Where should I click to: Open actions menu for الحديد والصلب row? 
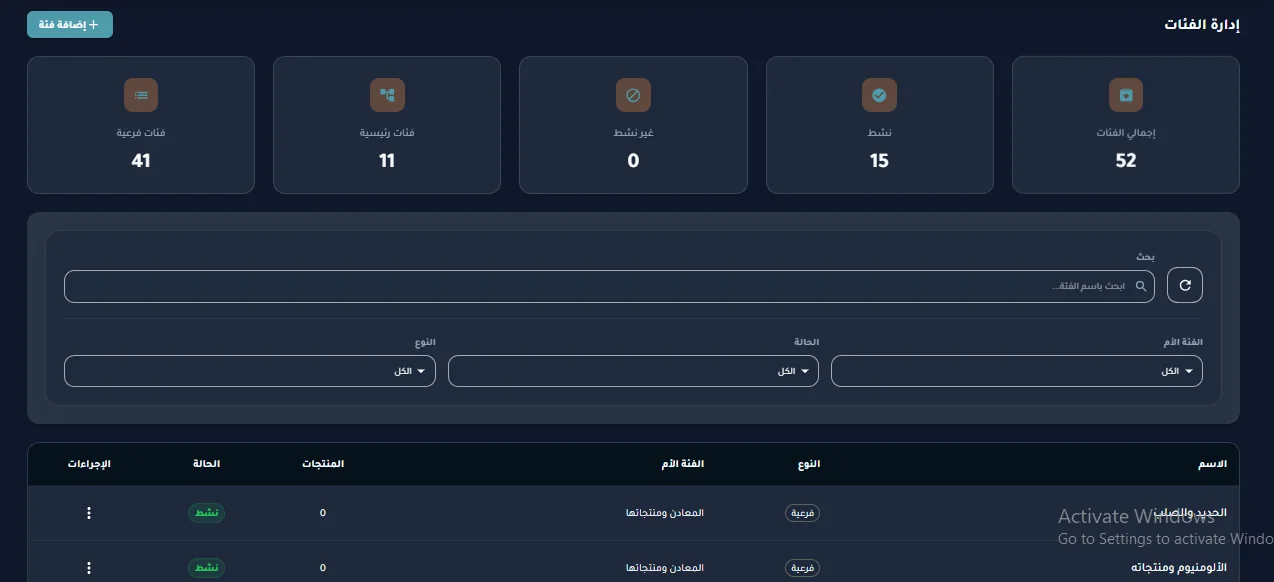coord(89,513)
